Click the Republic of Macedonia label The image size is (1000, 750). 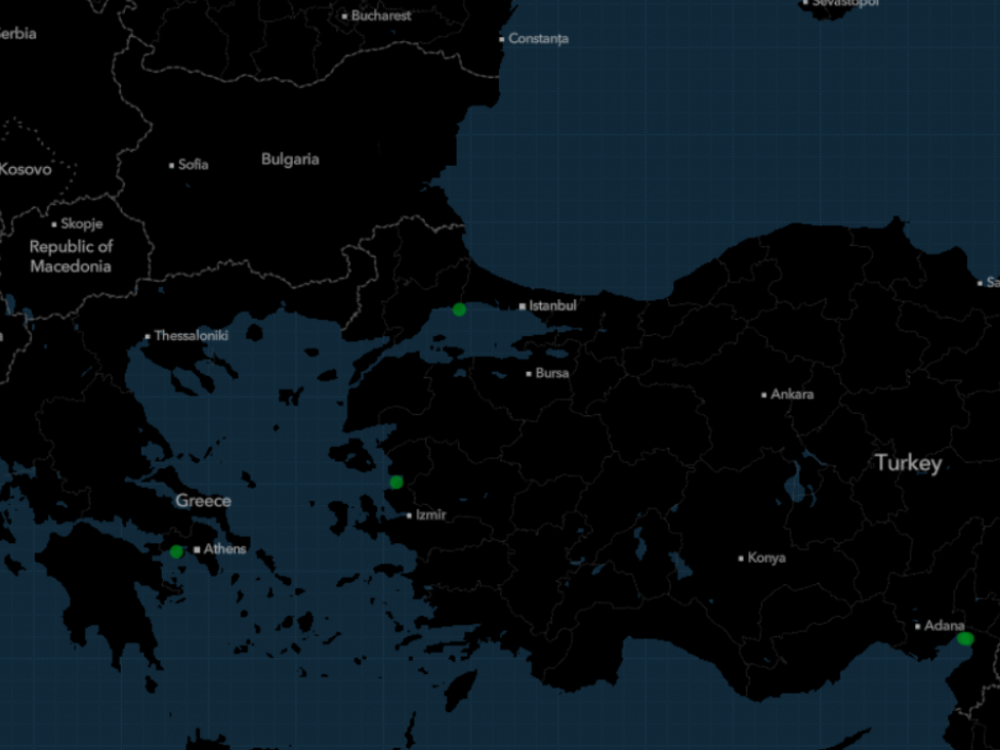tap(71, 256)
